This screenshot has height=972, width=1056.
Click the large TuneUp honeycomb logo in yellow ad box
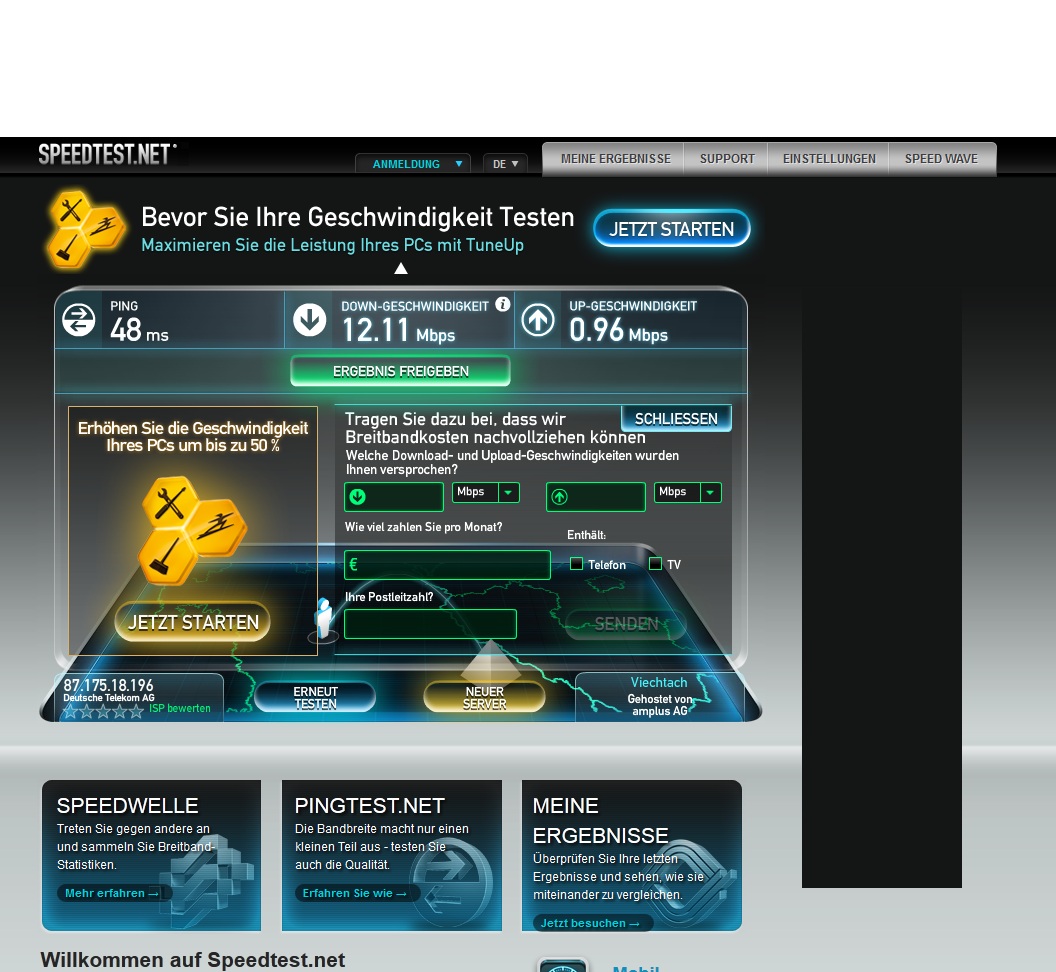point(192,531)
